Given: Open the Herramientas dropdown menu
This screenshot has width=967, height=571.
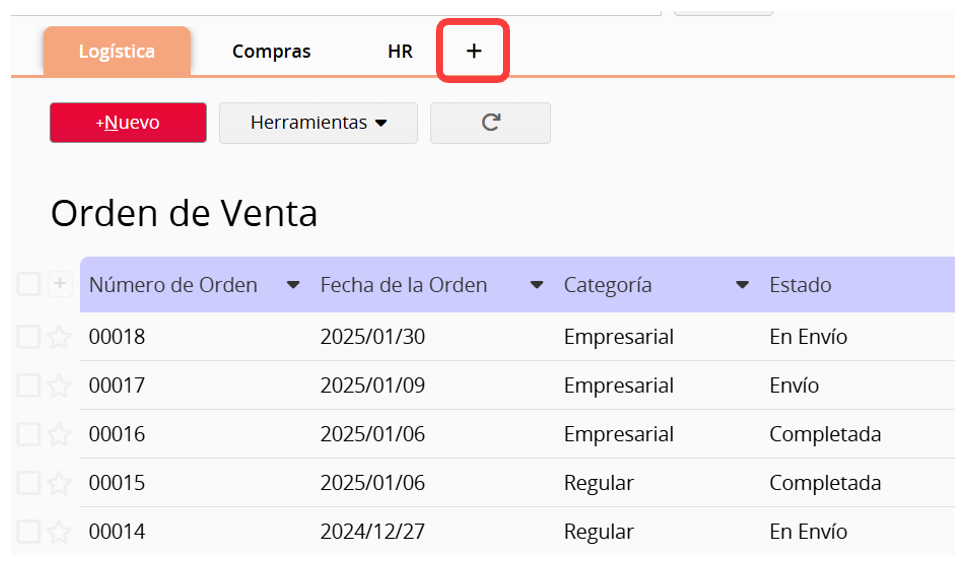Looking at the screenshot, I should [x=318, y=123].
